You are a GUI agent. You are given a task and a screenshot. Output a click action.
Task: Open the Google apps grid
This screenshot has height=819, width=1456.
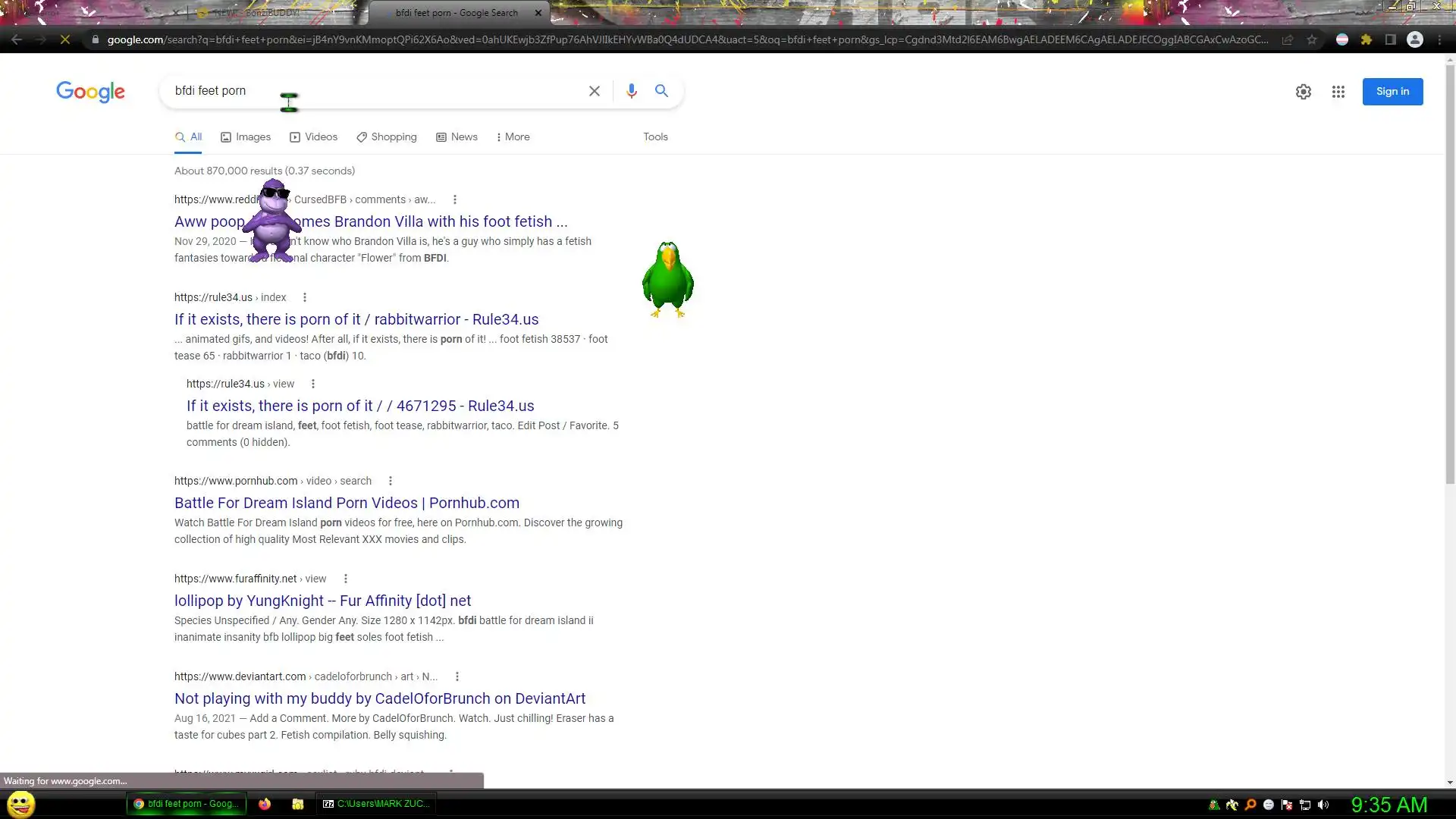click(x=1338, y=92)
